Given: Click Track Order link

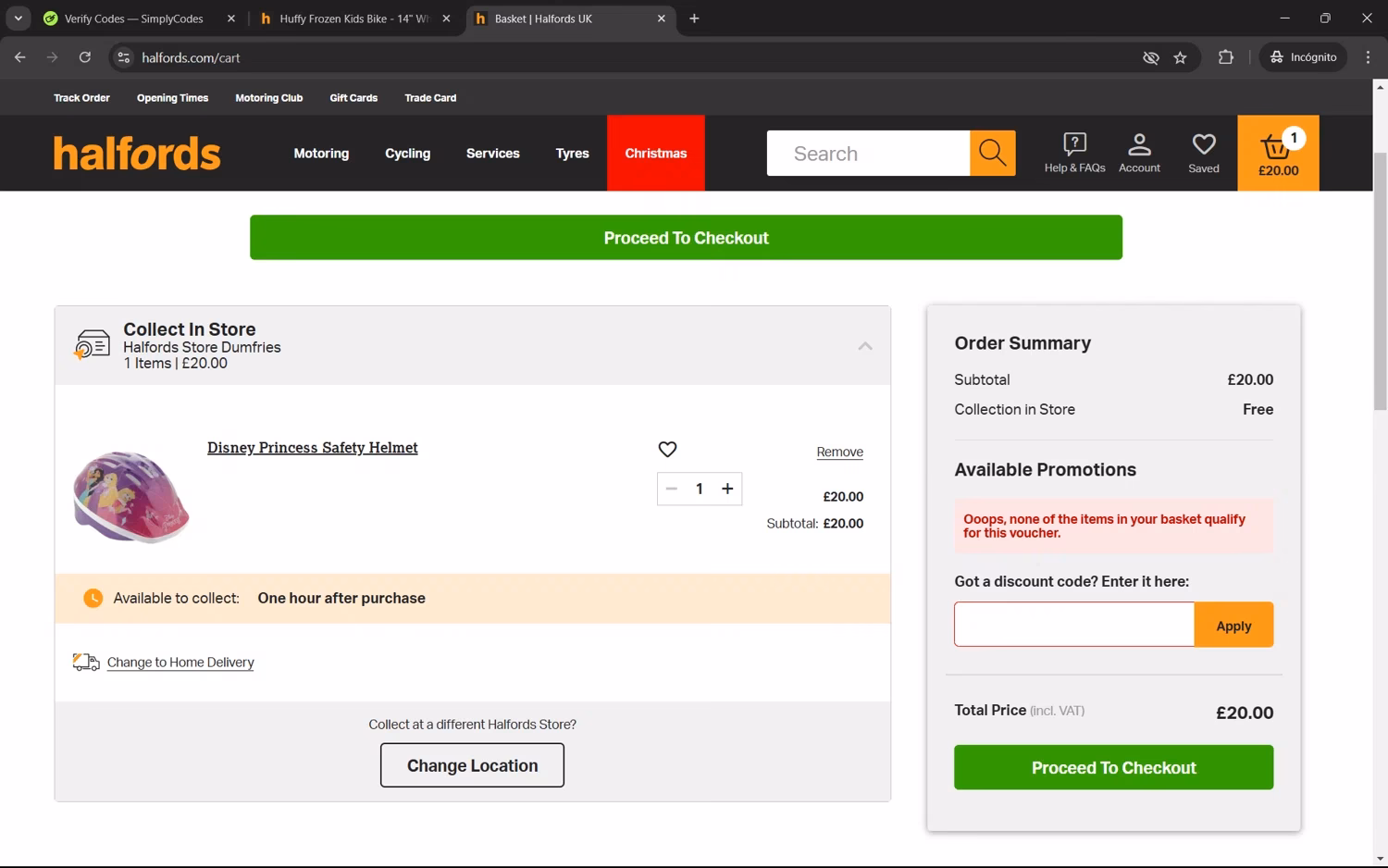Looking at the screenshot, I should coord(81,98).
